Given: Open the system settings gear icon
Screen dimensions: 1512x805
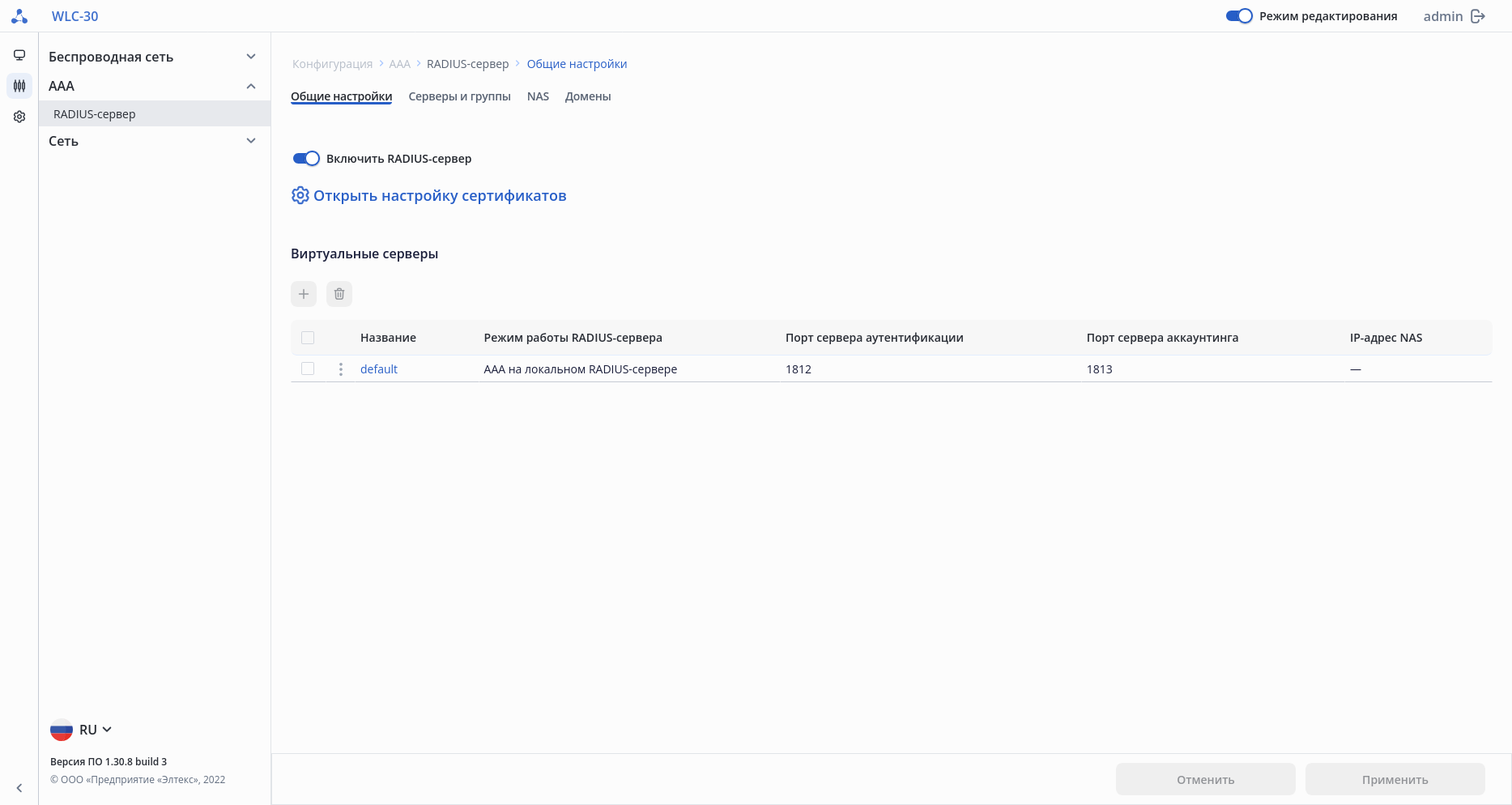Looking at the screenshot, I should 19,117.
